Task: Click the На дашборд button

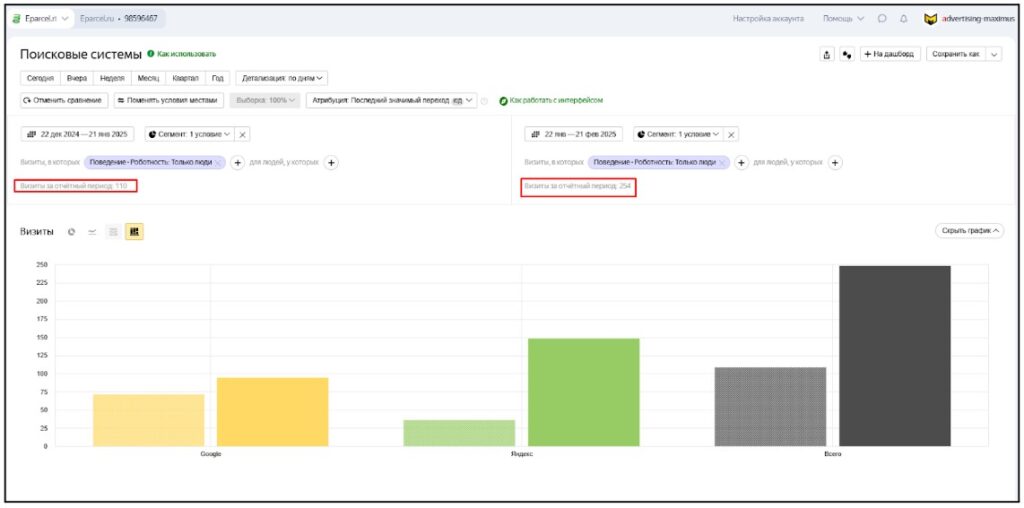Action: tap(889, 54)
